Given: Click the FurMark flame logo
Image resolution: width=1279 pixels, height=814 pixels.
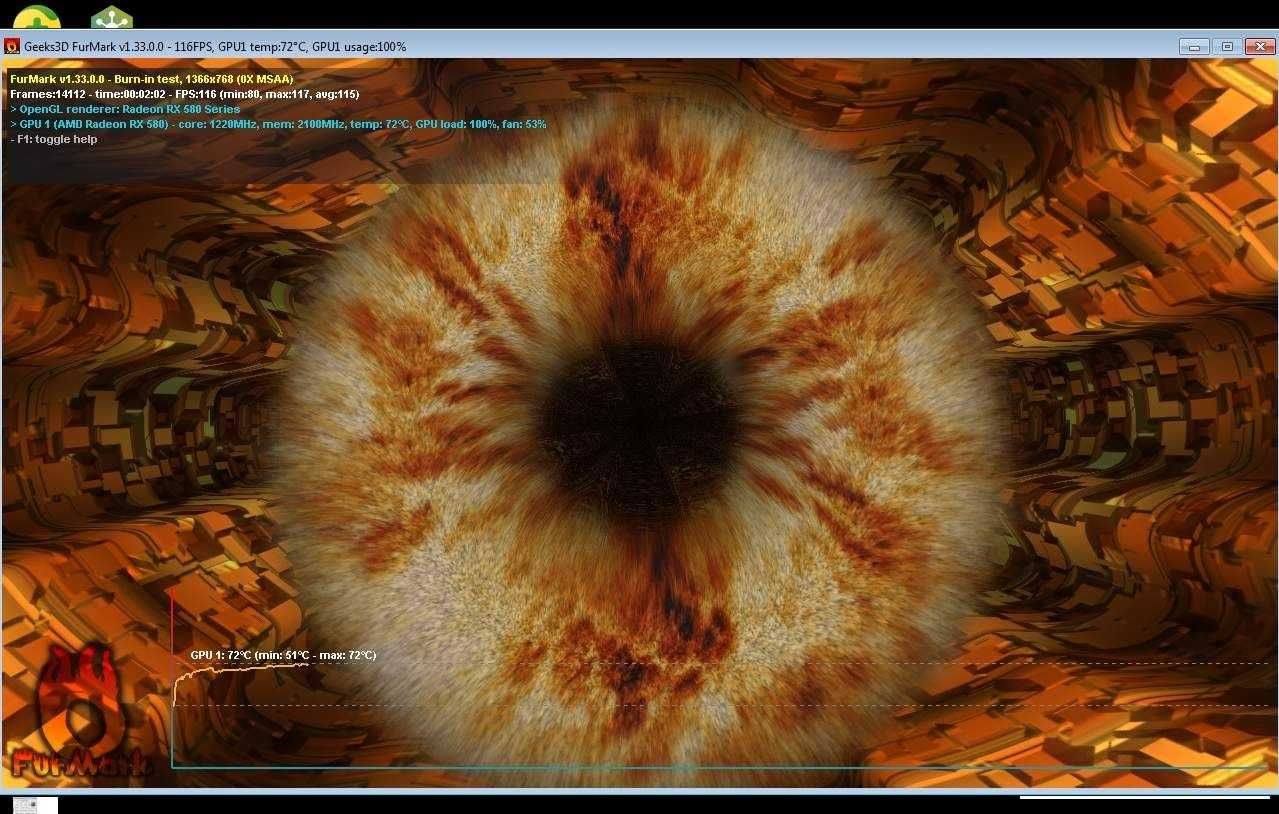Looking at the screenshot, I should click(79, 712).
